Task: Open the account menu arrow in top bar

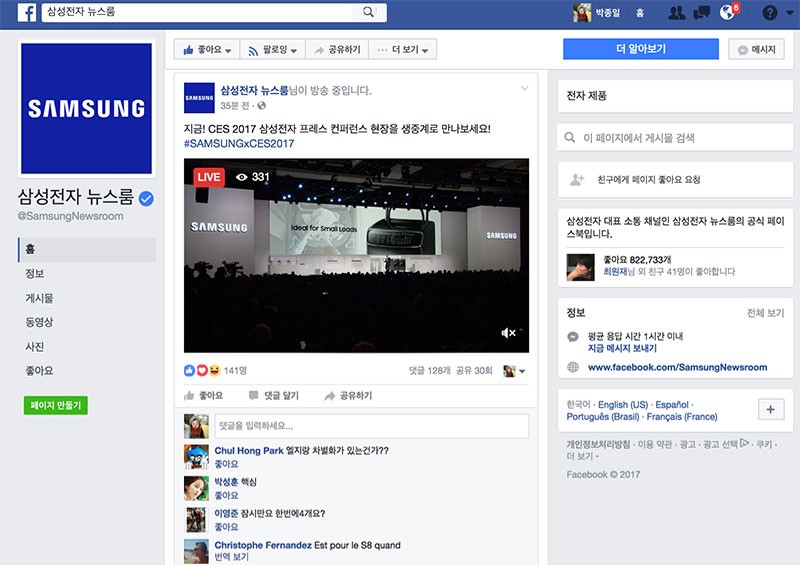Action: (790, 13)
